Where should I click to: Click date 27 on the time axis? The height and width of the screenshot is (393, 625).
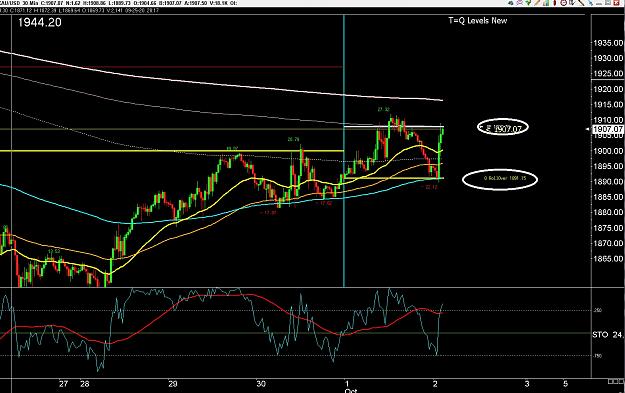coord(63,384)
